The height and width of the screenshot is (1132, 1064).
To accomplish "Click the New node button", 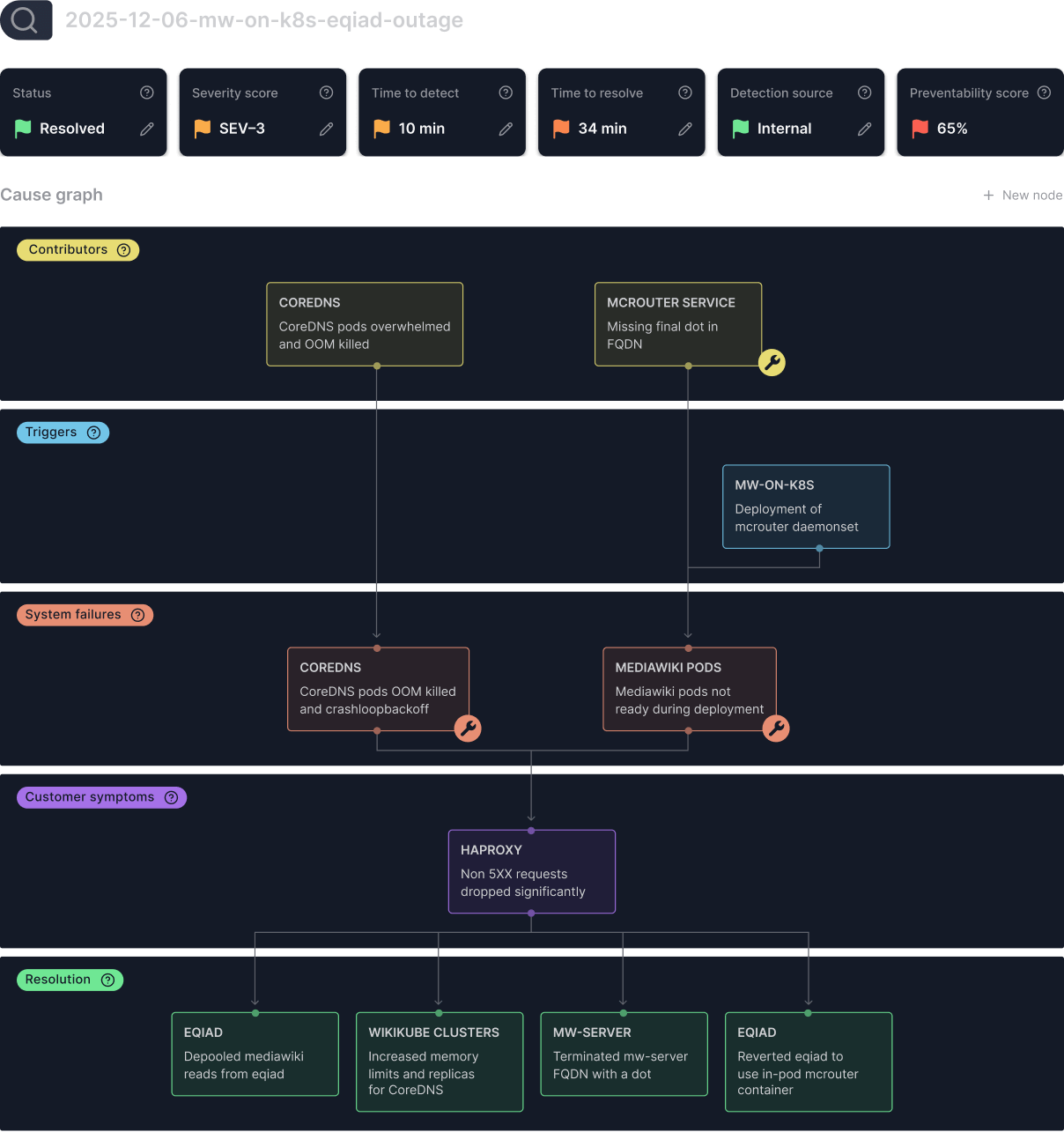I will click(1022, 195).
